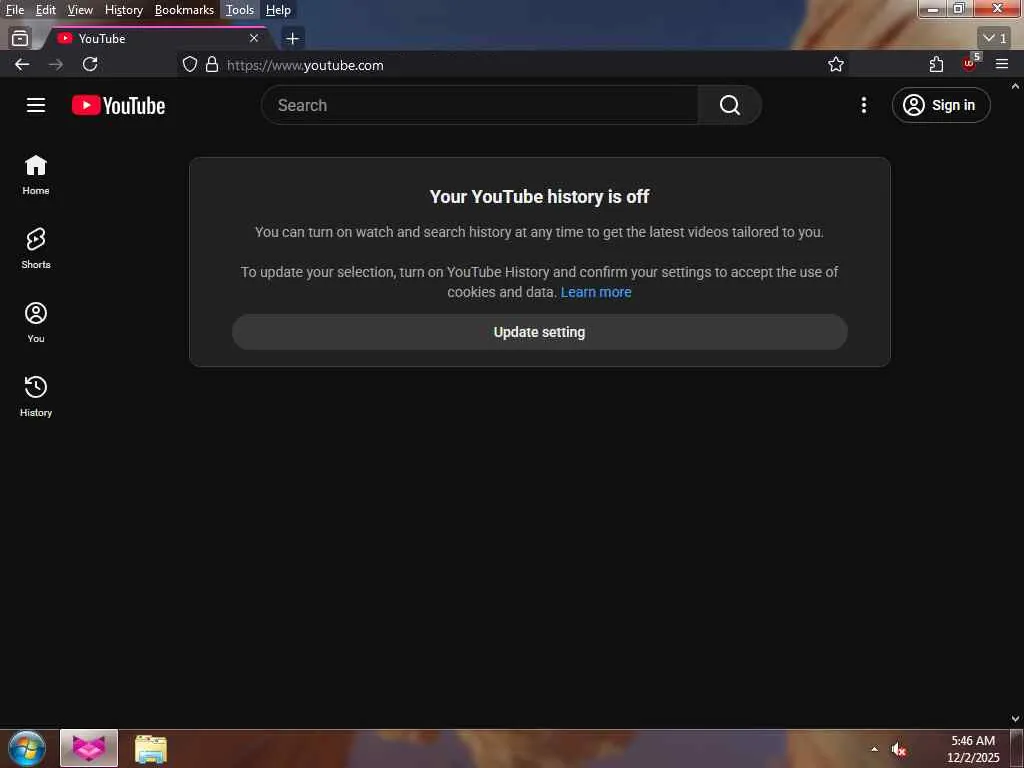This screenshot has width=1024, height=768.
Task: Click the YouTube logo
Action: [118, 105]
